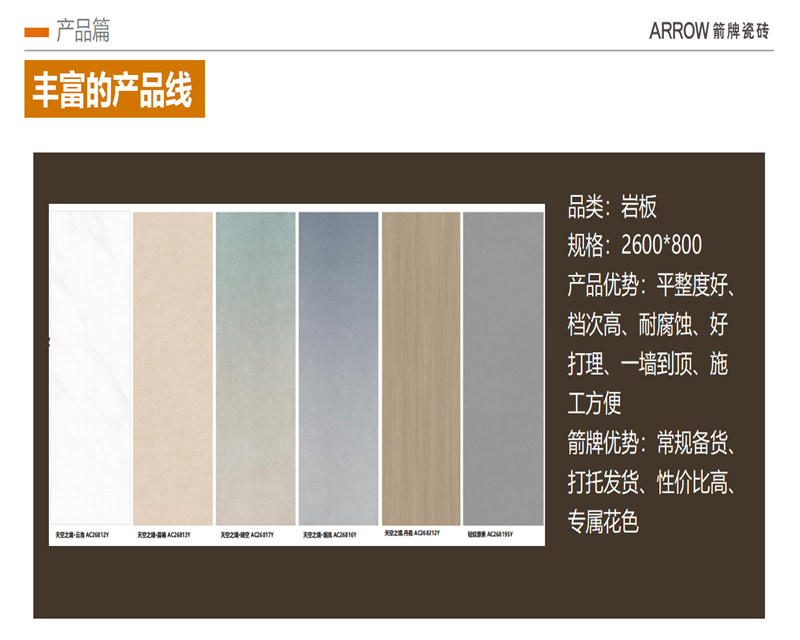This screenshot has width=800, height=640.
Task: Click the 品类：岩板 text line
Action: click(x=612, y=208)
